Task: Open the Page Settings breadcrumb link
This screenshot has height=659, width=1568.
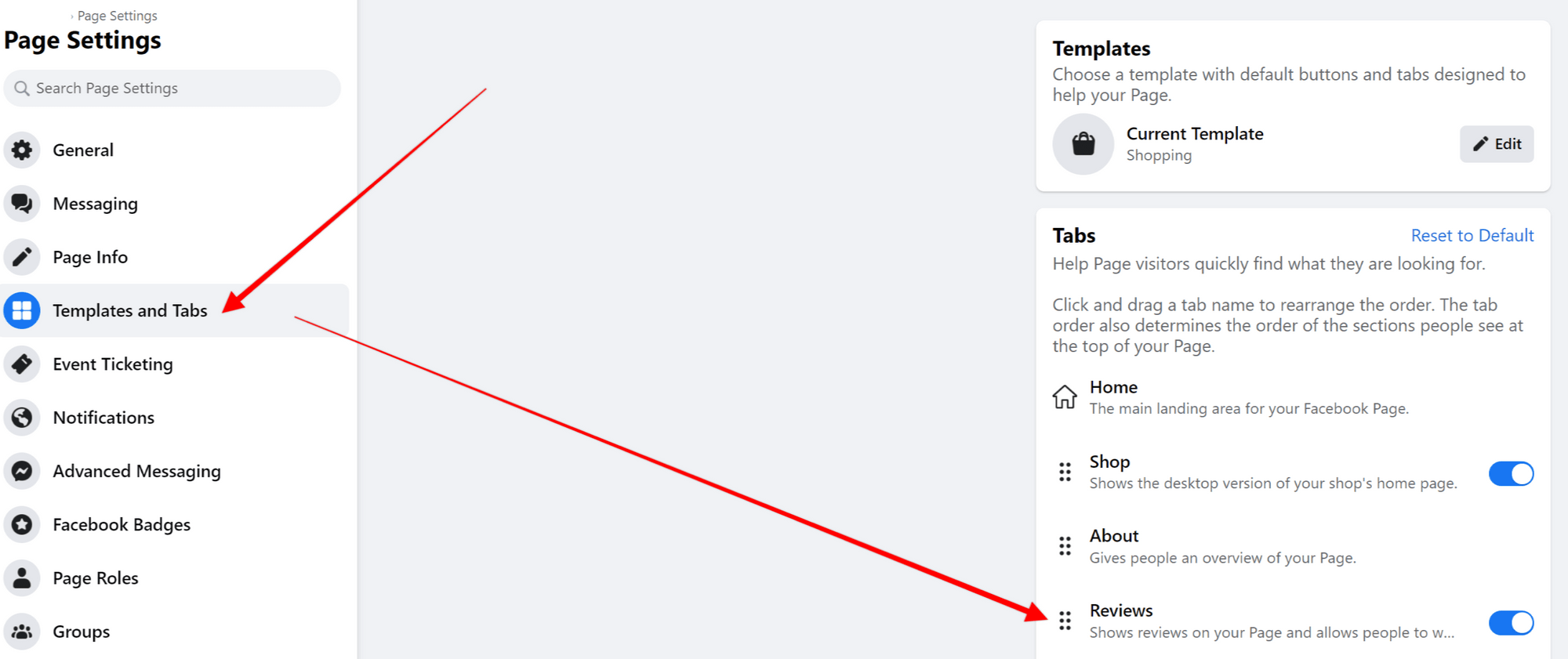Action: (116, 15)
